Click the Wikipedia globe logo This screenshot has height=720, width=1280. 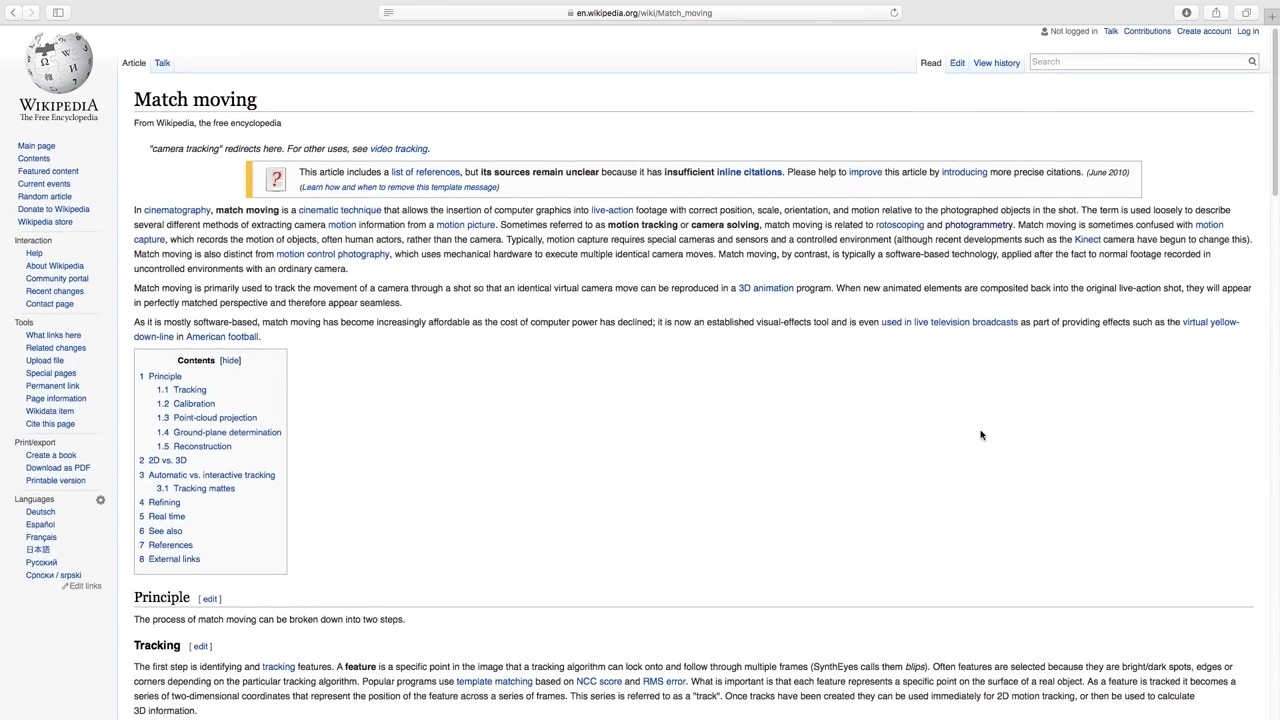pos(58,64)
